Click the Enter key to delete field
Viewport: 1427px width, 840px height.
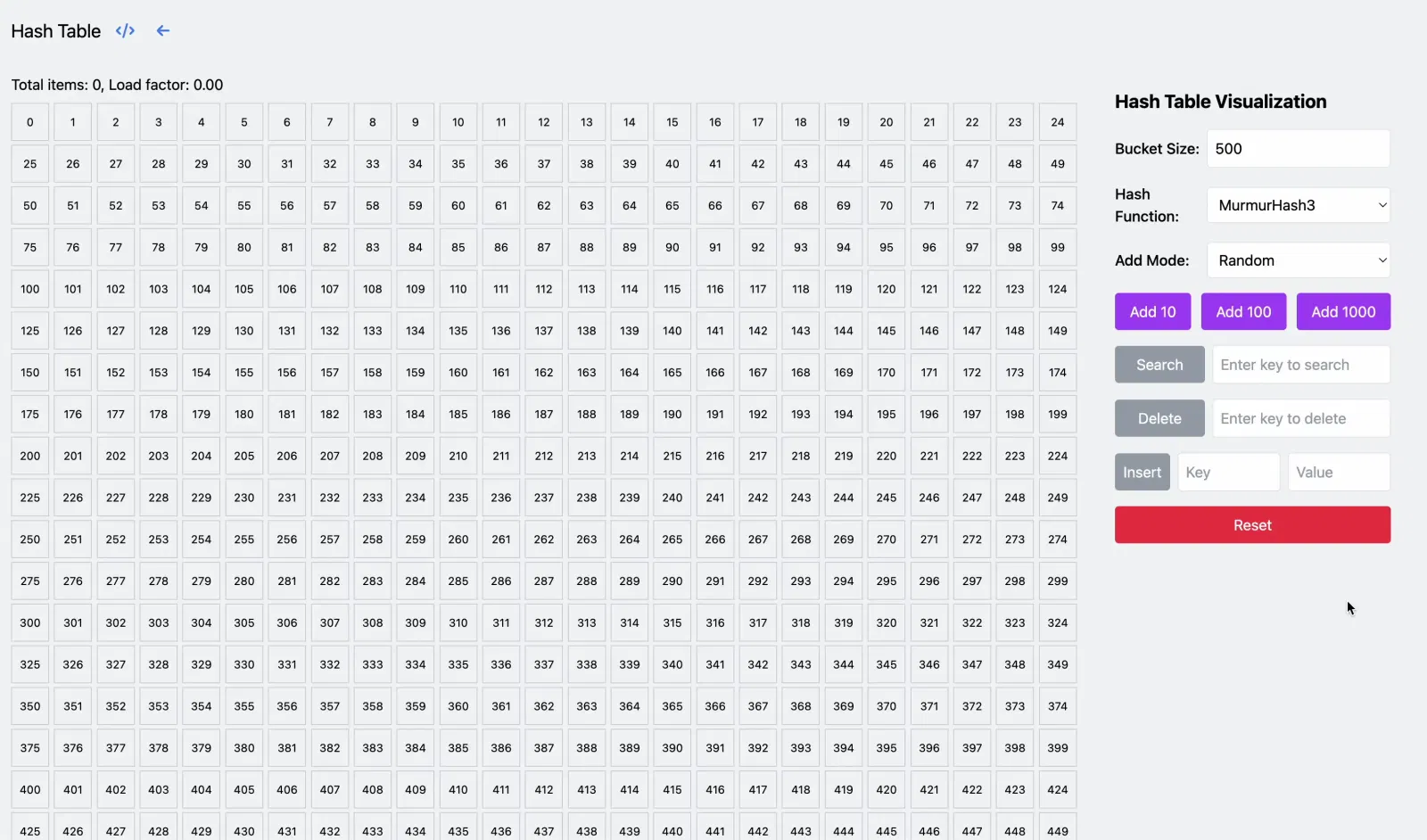(1300, 418)
